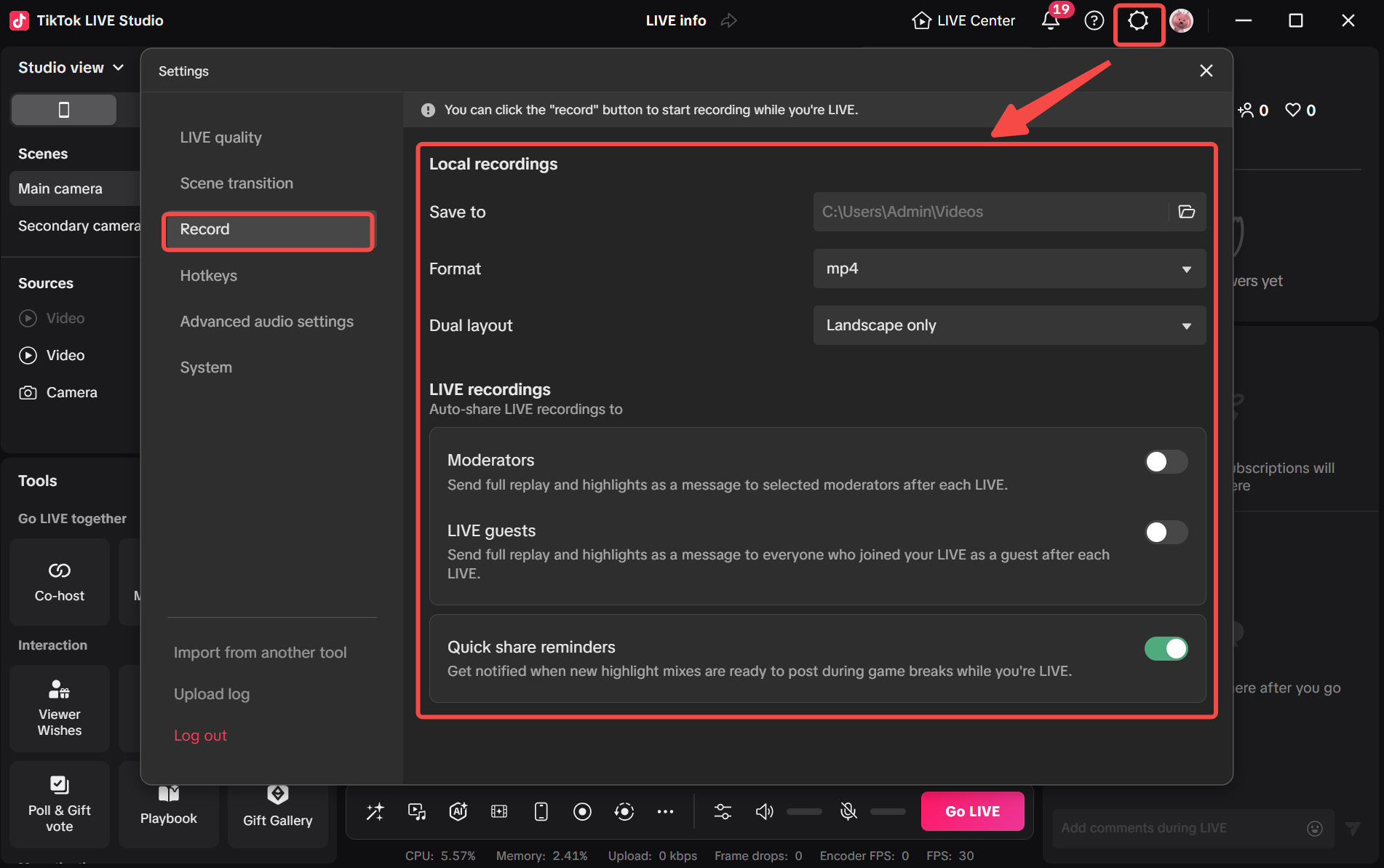The height and width of the screenshot is (868, 1384).
Task: Enable auto-share replay to LIVE guests
Action: 1166,532
